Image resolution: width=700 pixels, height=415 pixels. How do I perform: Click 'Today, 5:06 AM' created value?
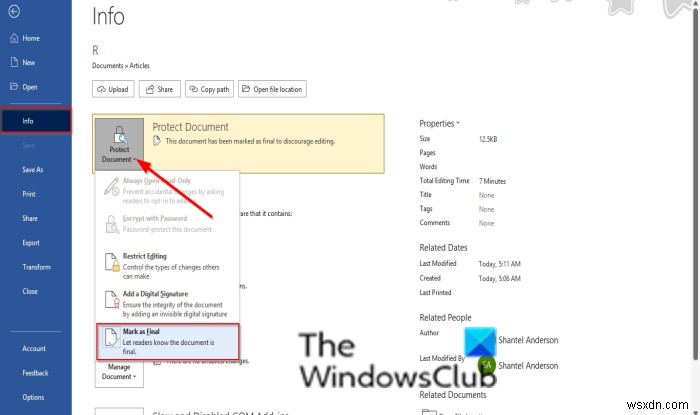[500, 278]
